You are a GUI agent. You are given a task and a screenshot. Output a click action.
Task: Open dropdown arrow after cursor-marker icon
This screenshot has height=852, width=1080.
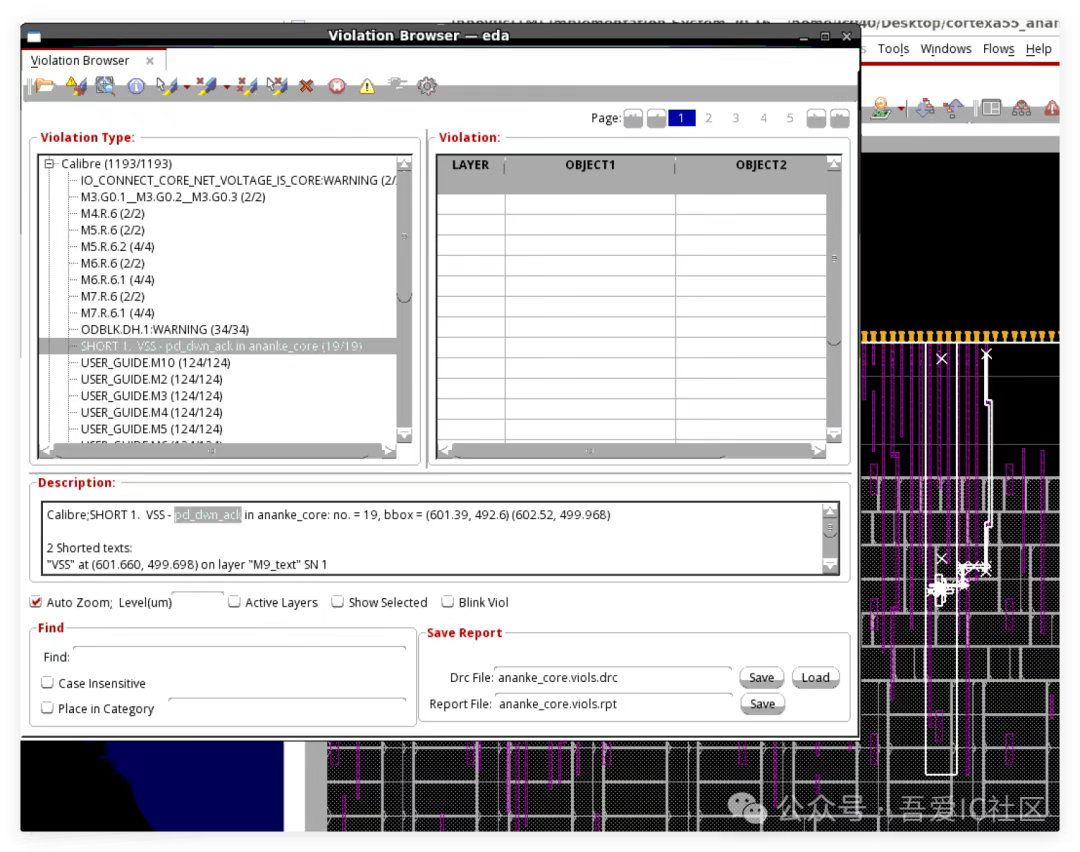point(186,87)
